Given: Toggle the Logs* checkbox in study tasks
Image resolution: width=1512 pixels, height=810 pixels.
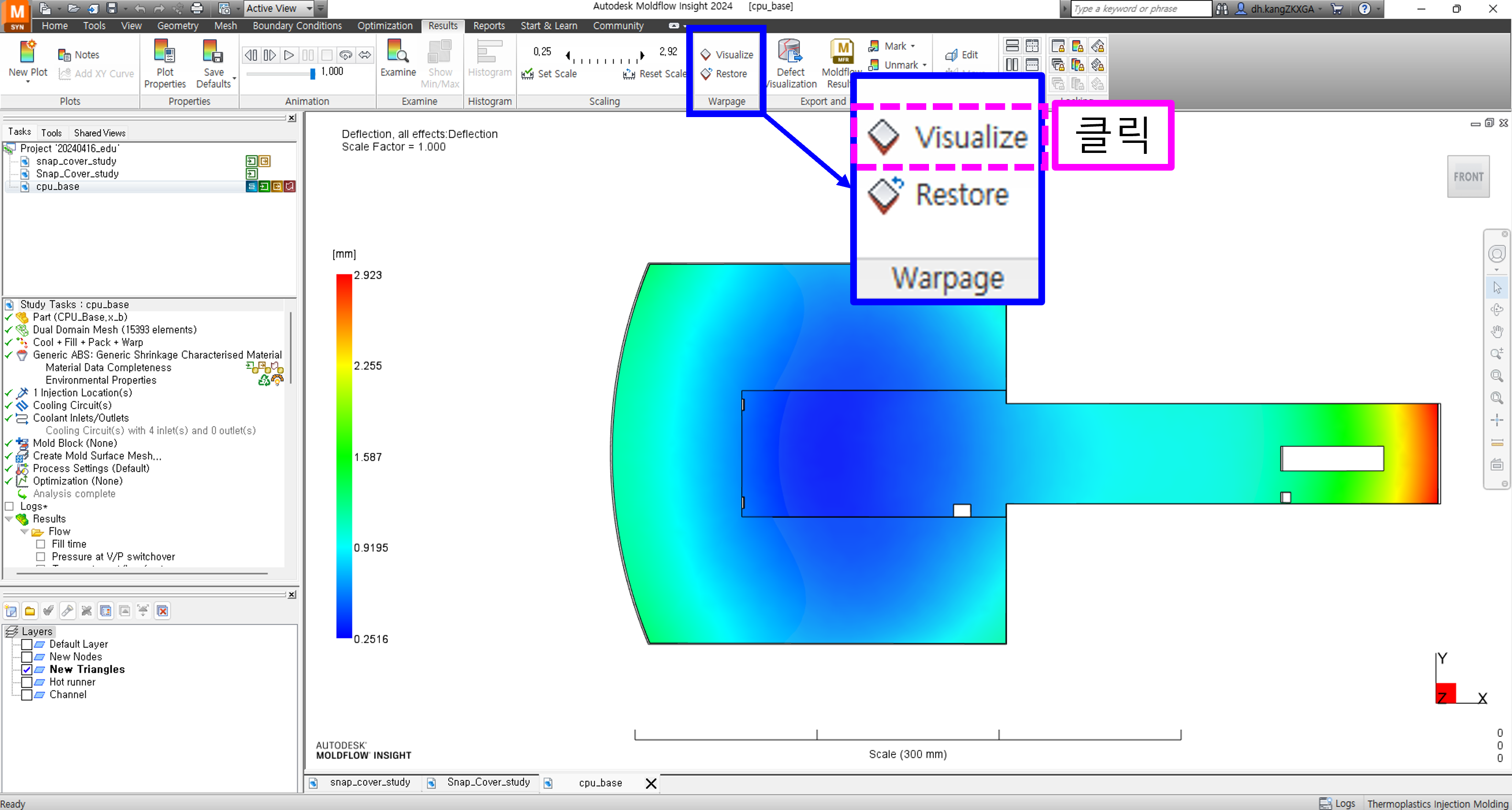Looking at the screenshot, I should (10, 507).
